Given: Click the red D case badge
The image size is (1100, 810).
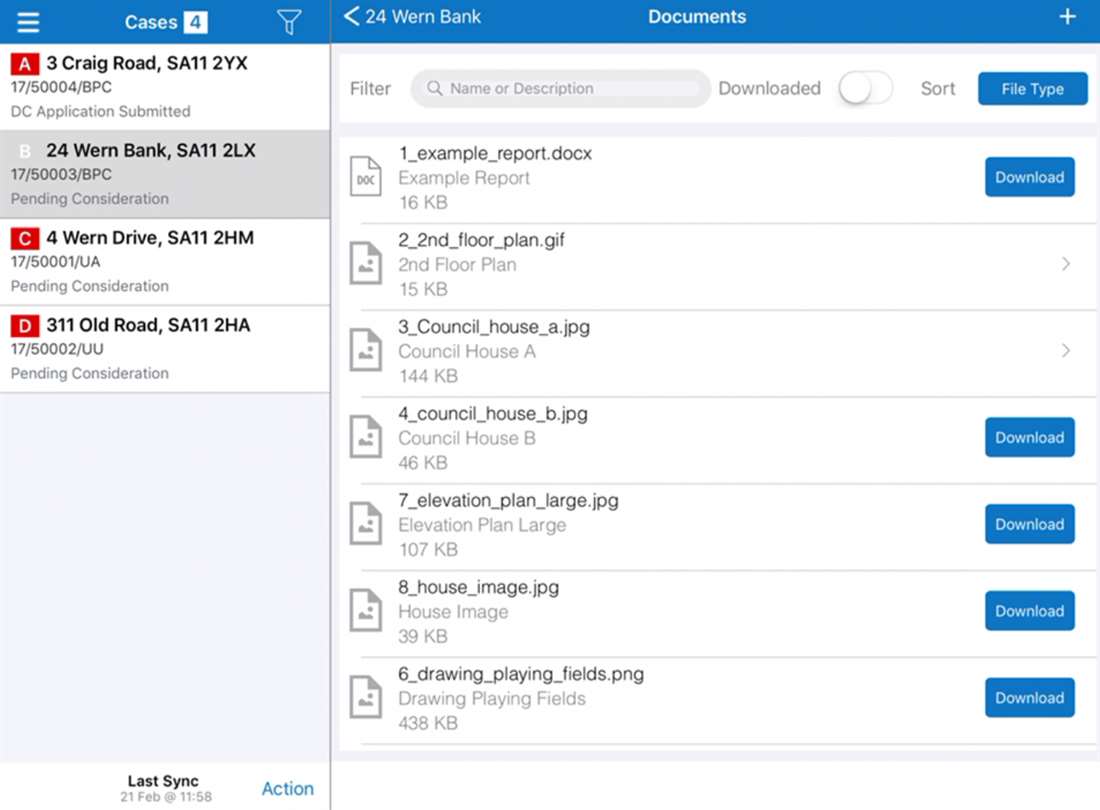Looking at the screenshot, I should pyautogui.click(x=25, y=326).
